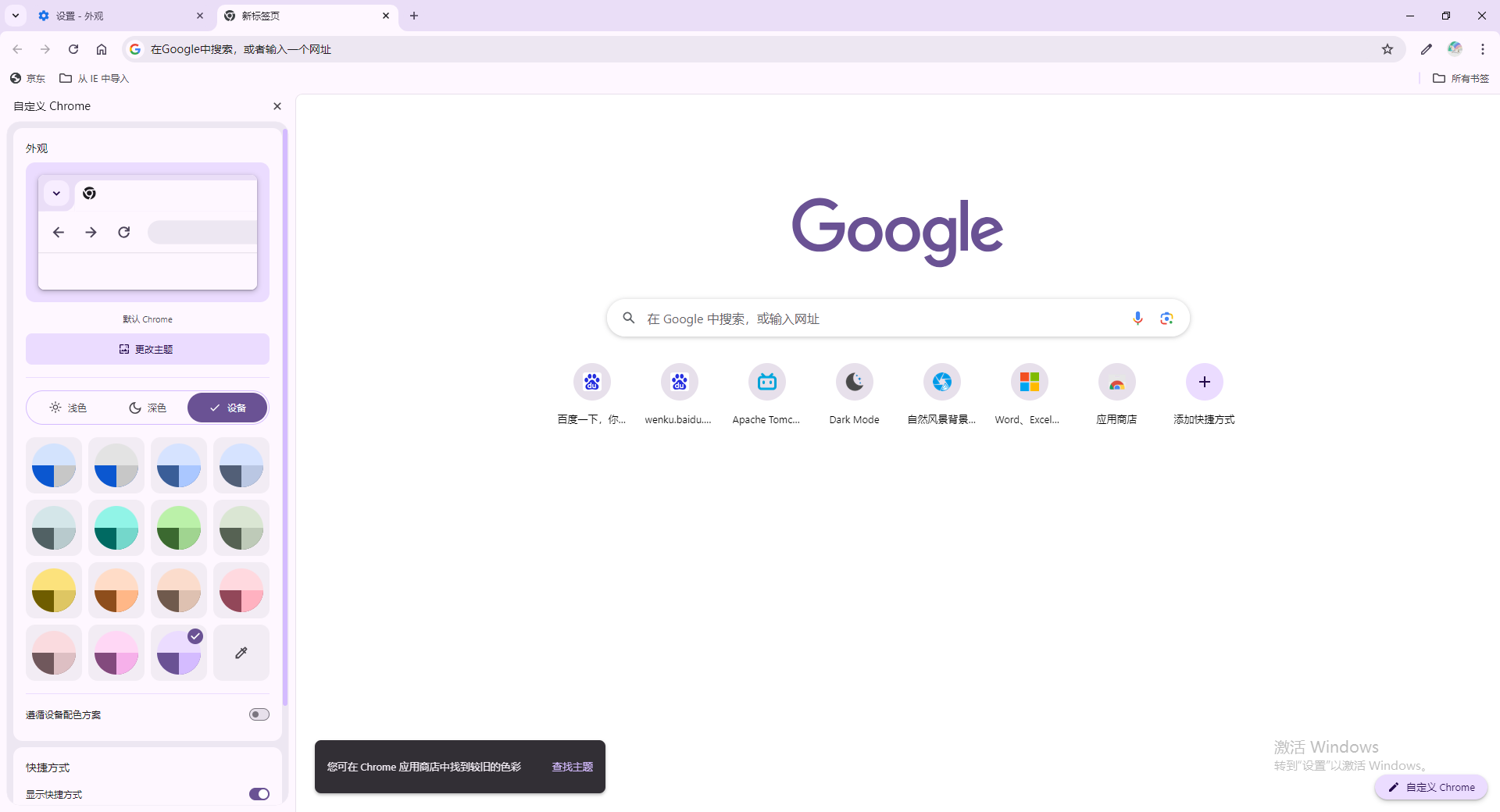1500x812 pixels.
Task: Go forward with the forward arrow
Action: point(45,49)
